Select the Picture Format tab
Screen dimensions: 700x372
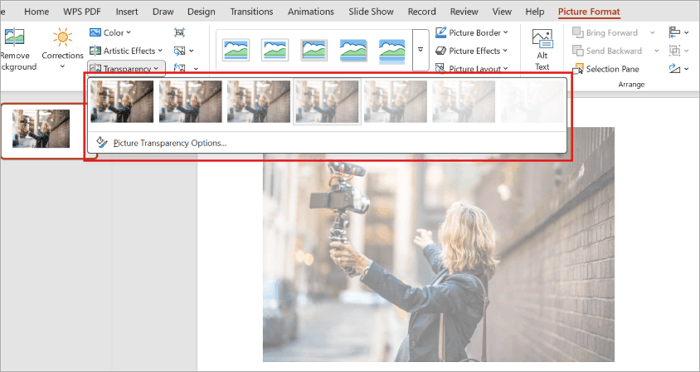[589, 12]
